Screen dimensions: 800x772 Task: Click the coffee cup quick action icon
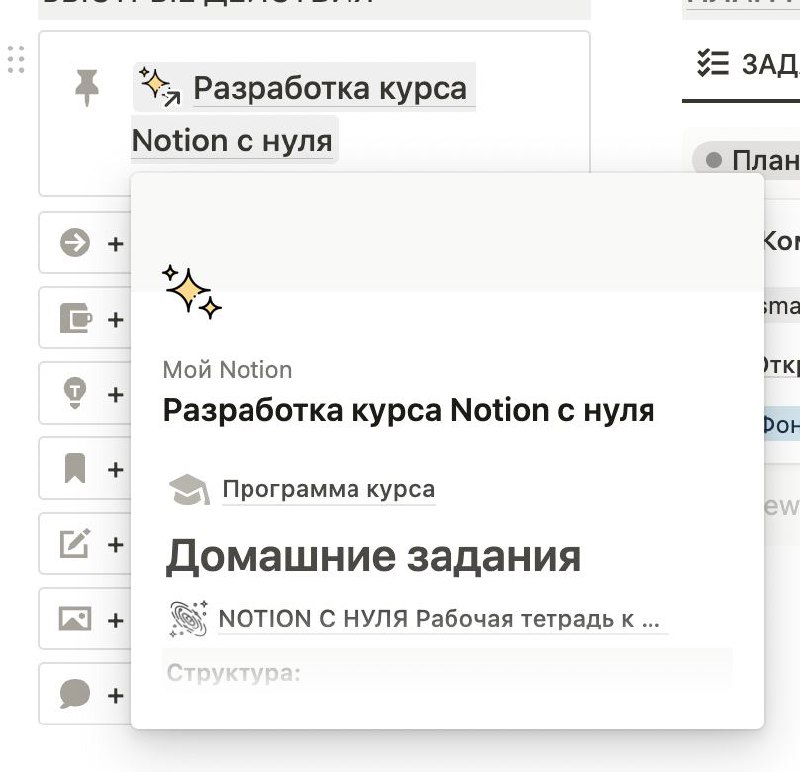76,318
